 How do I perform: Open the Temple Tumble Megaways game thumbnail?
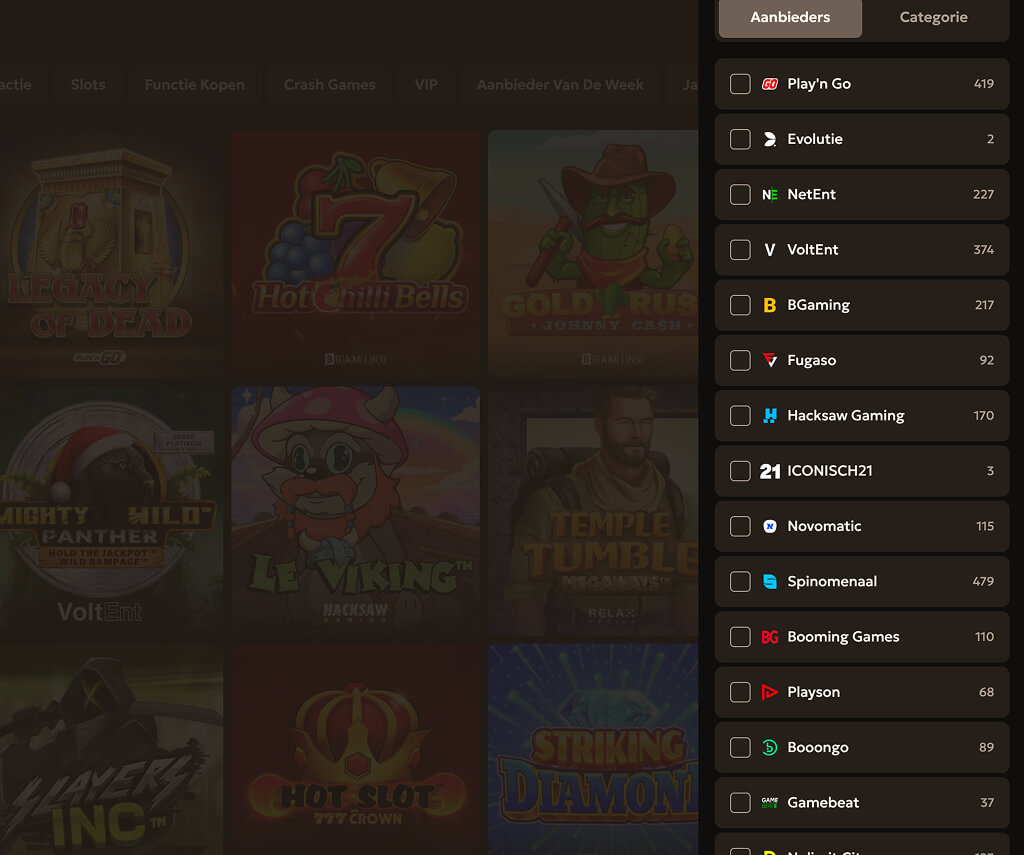593,511
